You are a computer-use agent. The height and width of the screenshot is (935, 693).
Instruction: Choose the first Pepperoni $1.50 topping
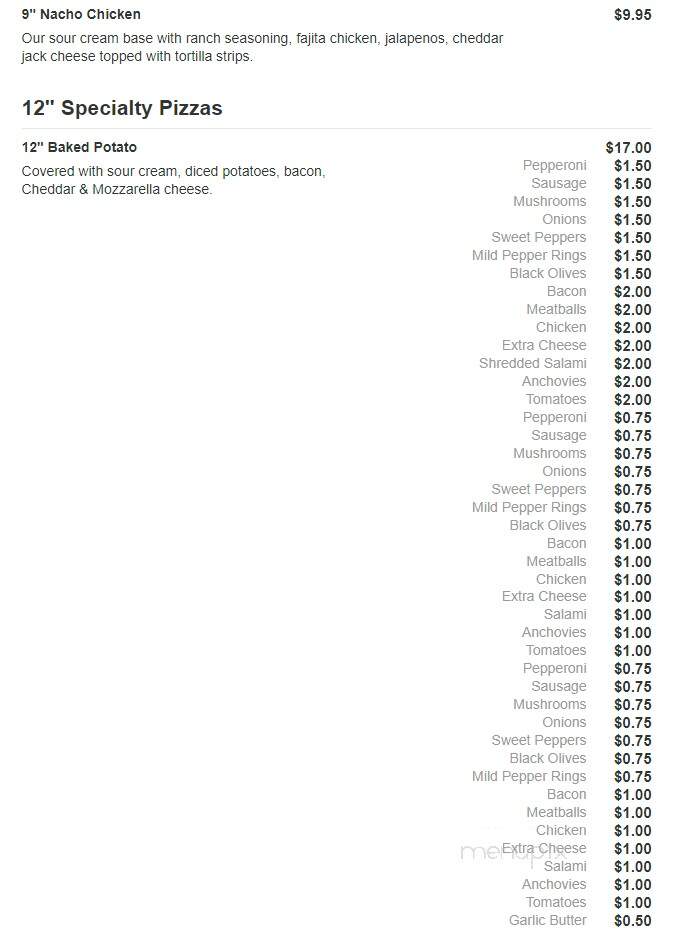coord(555,165)
